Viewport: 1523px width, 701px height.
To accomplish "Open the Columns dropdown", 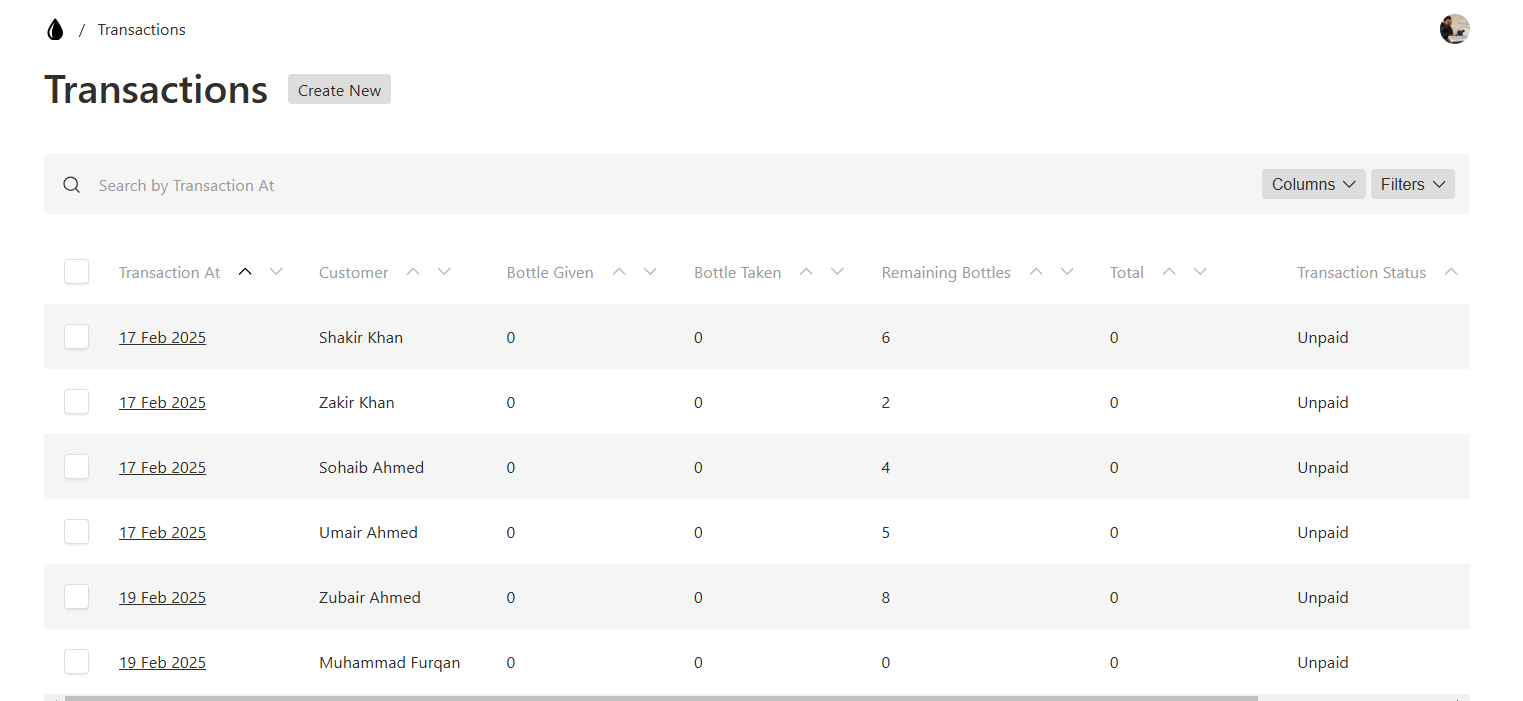I will (x=1313, y=184).
